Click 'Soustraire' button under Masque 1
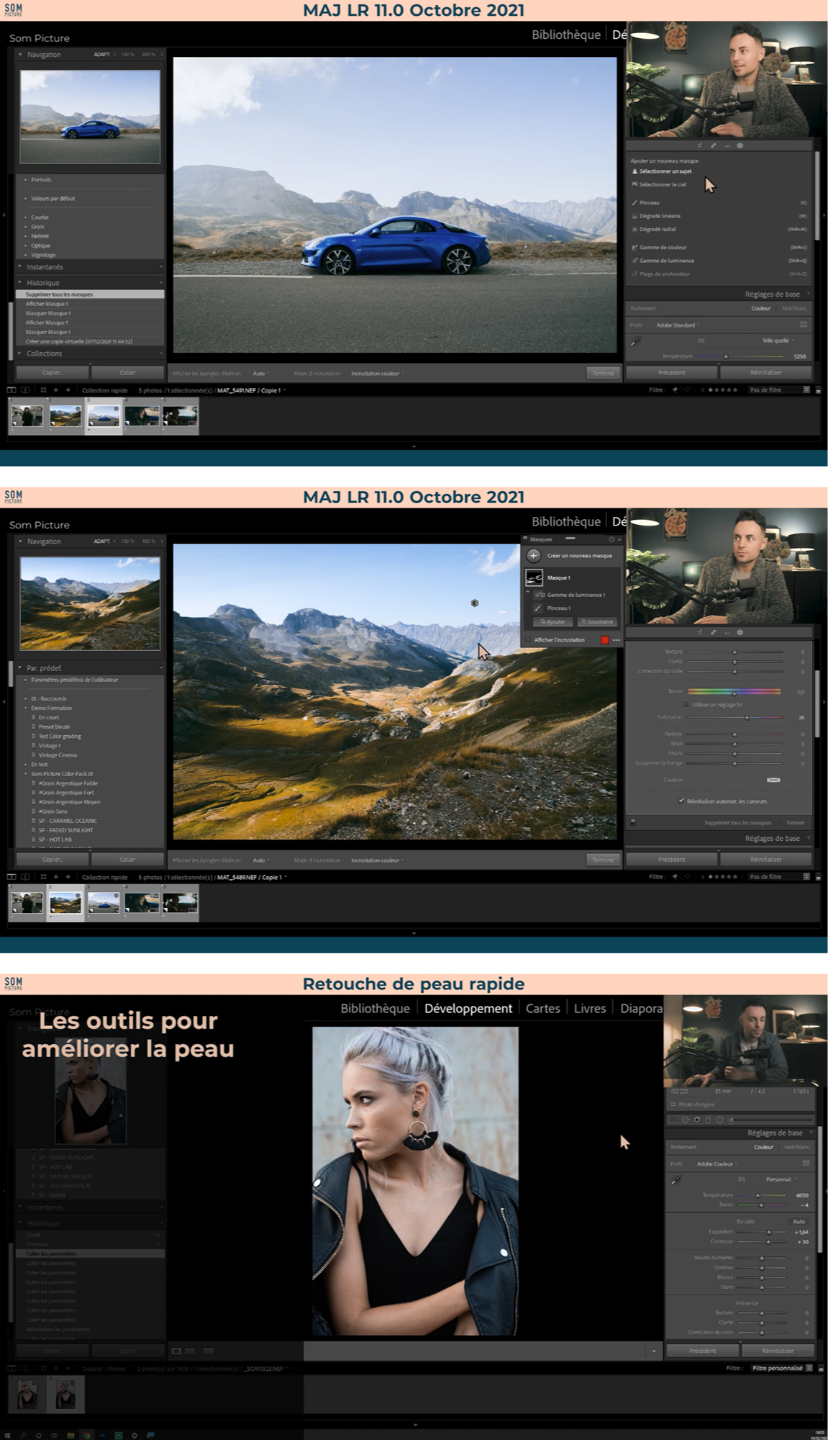828x1440 pixels. tap(596, 622)
